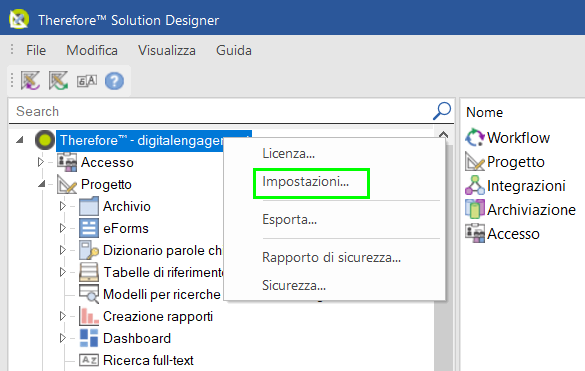Click the language translation toolbar icon
The image size is (585, 371).
pyautogui.click(x=87, y=81)
